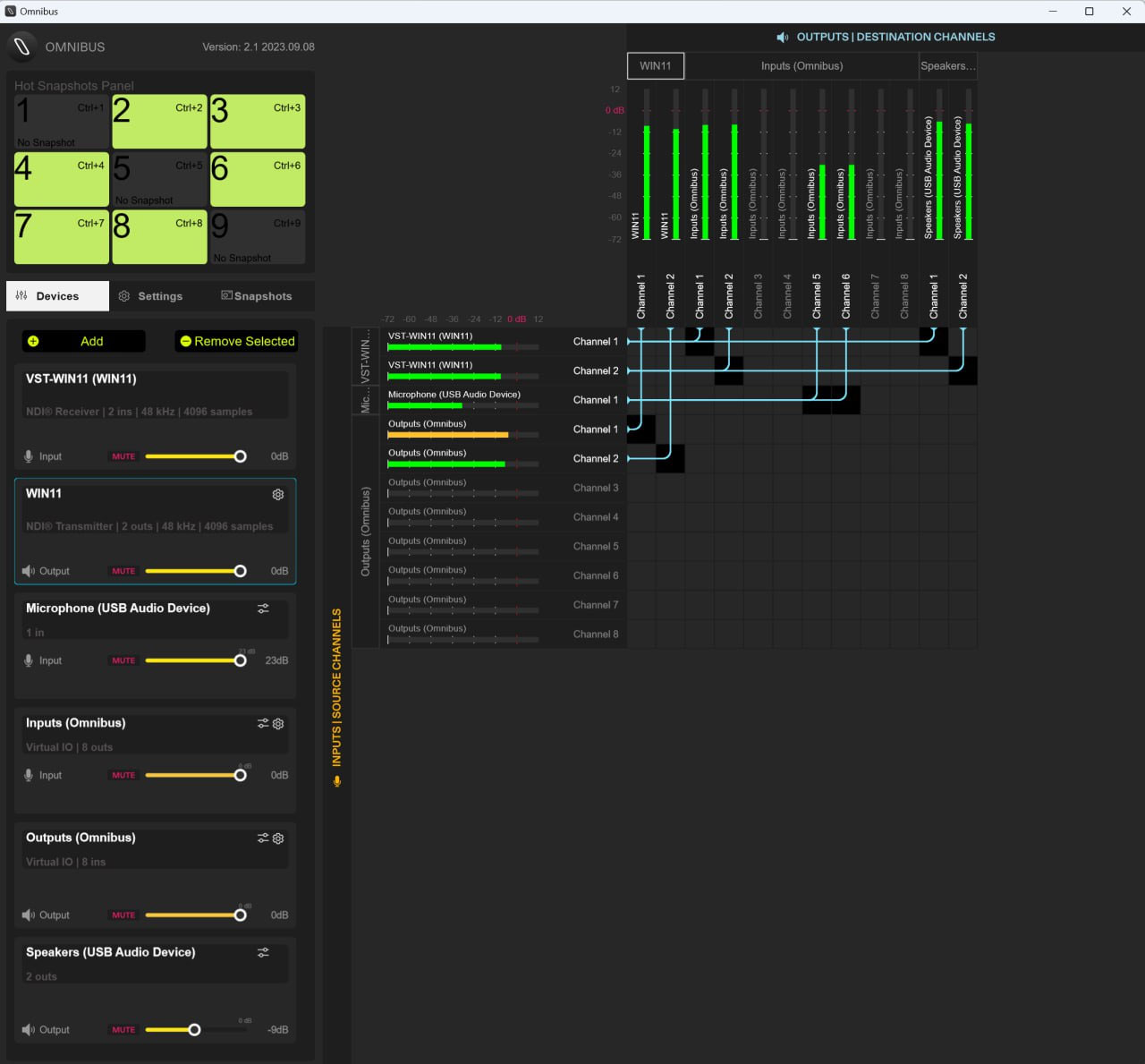The image size is (1145, 1064).
Task: Open mixer sliders icon for Microphone device
Action: 263,609
